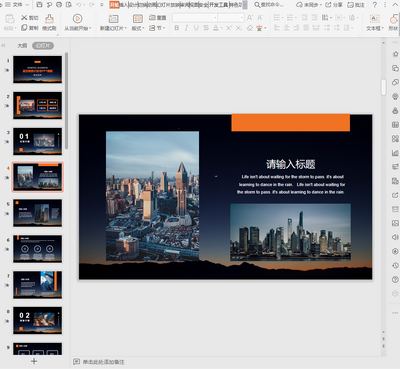Viewport: 400px width, 369px height.
Task: Toggle Subscript formatting
Action: tap(239, 28)
